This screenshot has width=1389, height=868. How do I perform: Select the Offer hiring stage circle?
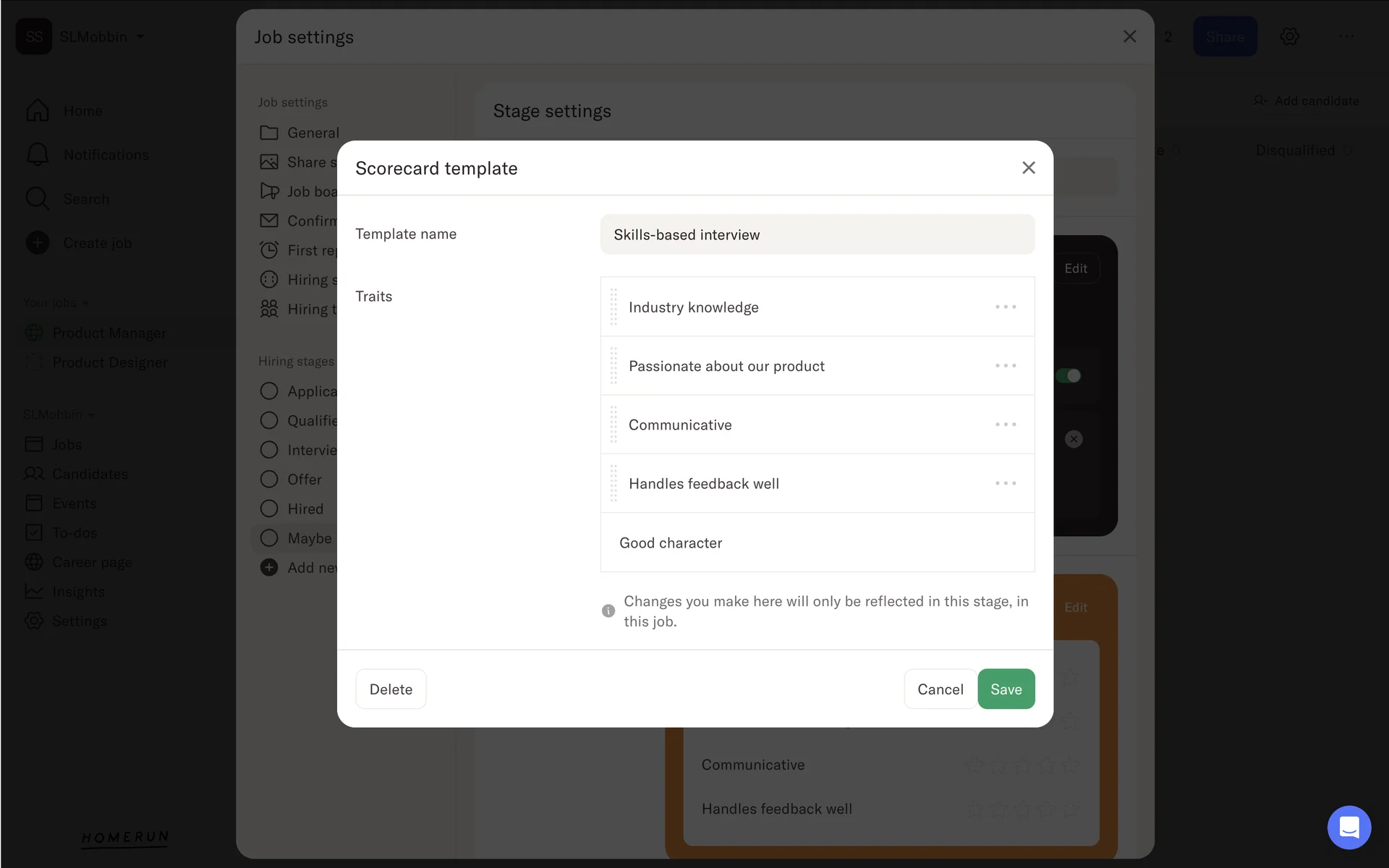(269, 480)
